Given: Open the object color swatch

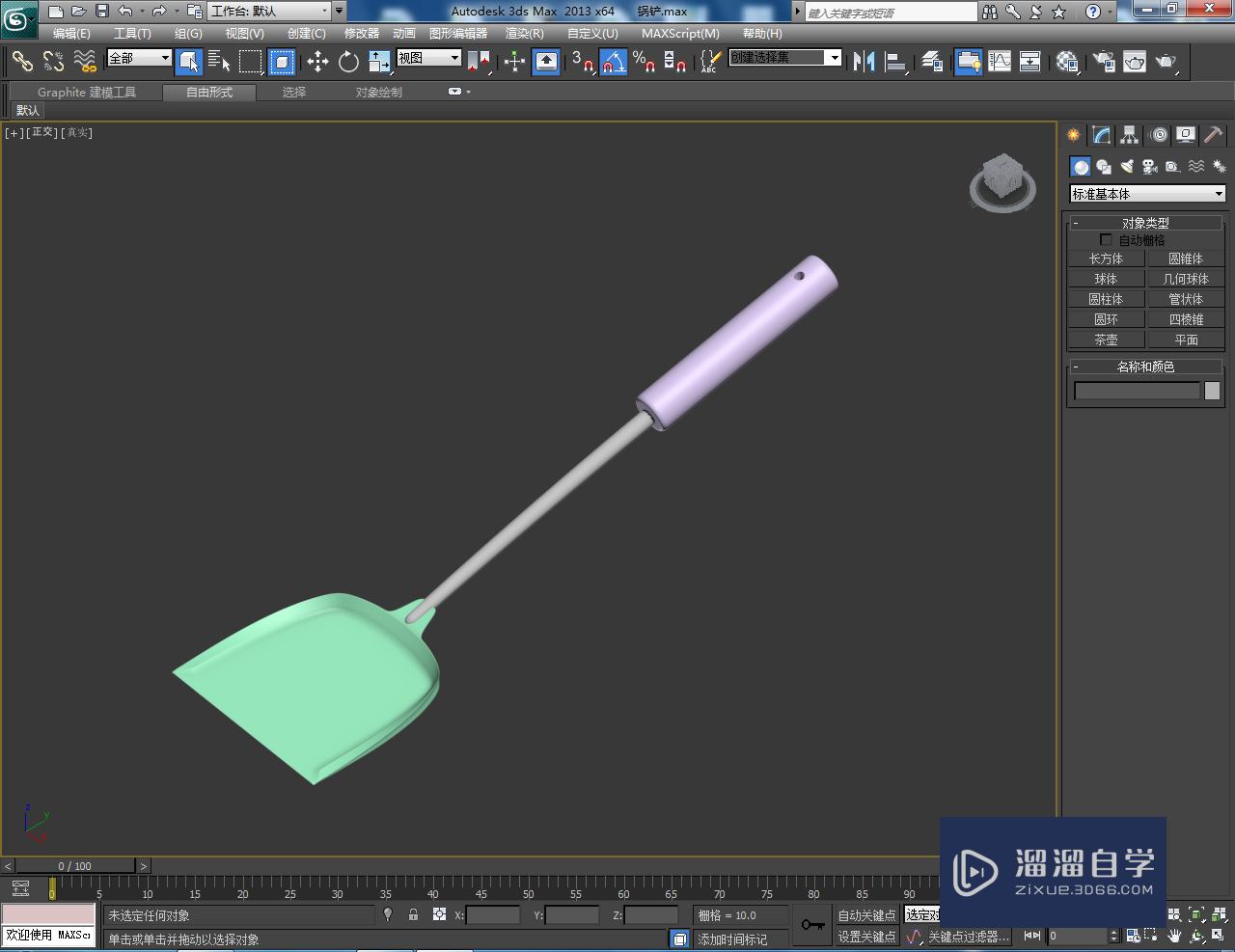Looking at the screenshot, I should [x=1212, y=391].
